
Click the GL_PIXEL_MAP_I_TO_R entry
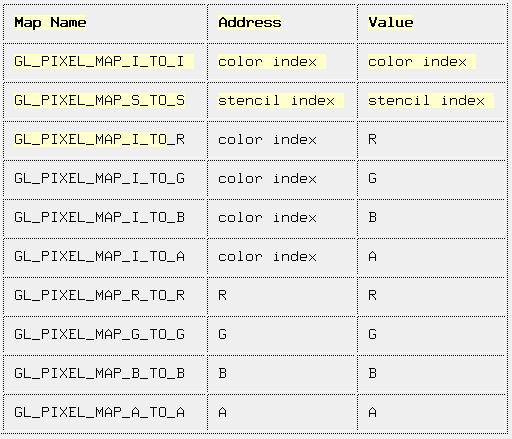99,140
